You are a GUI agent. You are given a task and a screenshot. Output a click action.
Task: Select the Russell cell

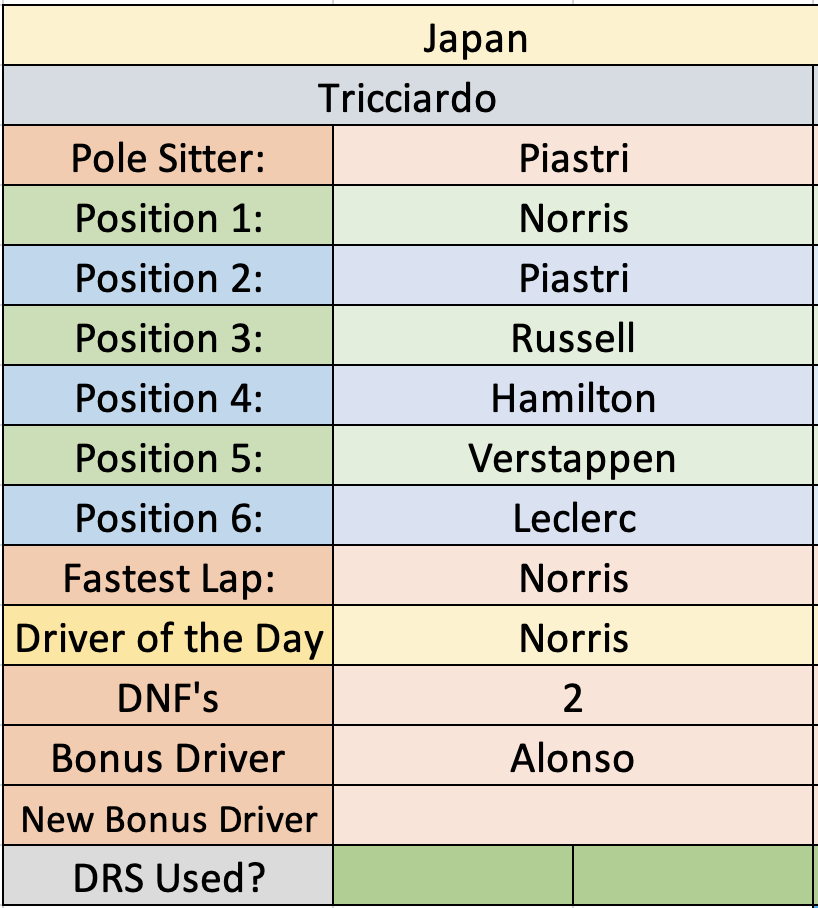[x=573, y=336]
